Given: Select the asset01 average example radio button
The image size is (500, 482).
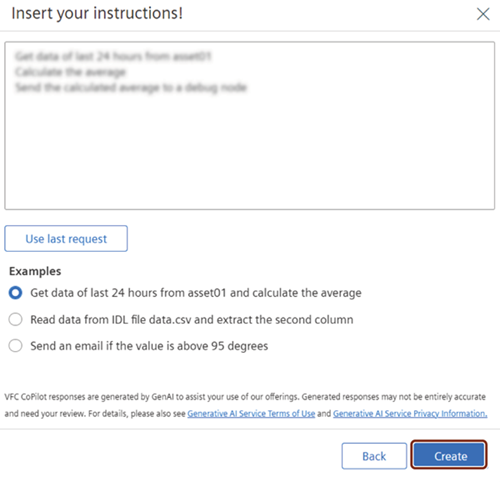Looking at the screenshot, I should point(15,293).
